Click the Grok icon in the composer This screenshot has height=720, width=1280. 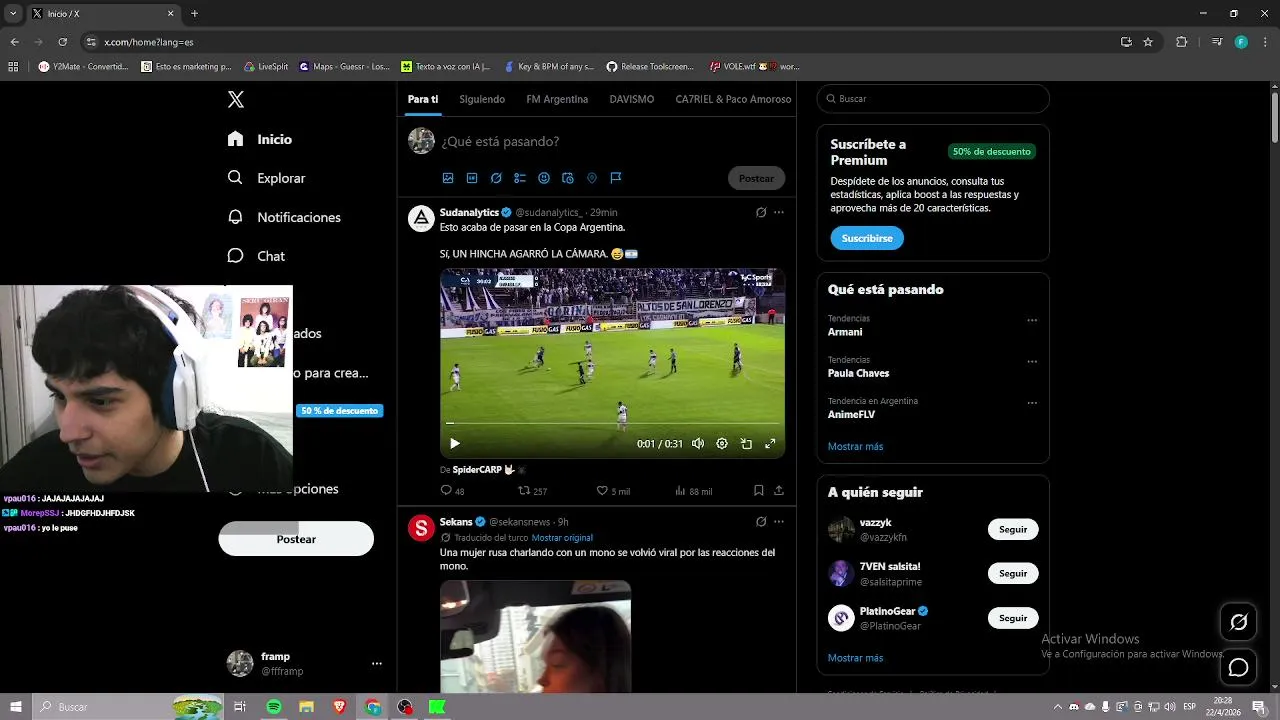click(x=496, y=178)
